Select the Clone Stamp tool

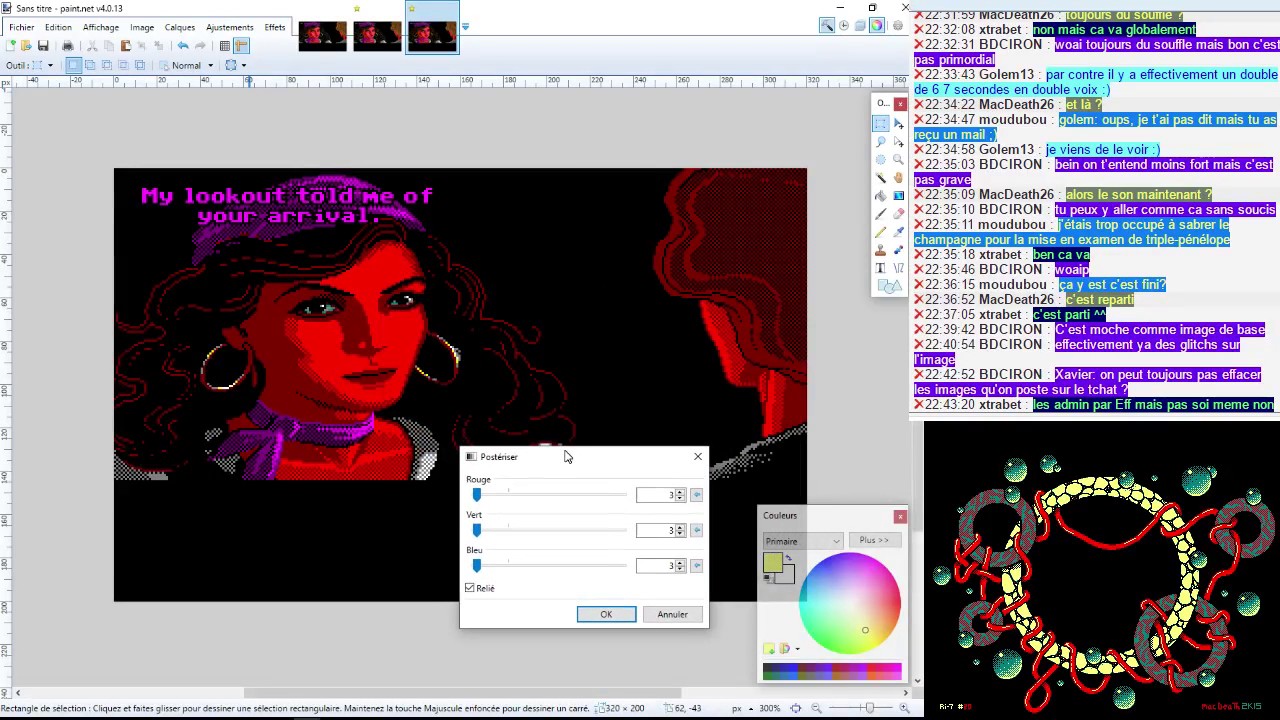[x=880, y=249]
